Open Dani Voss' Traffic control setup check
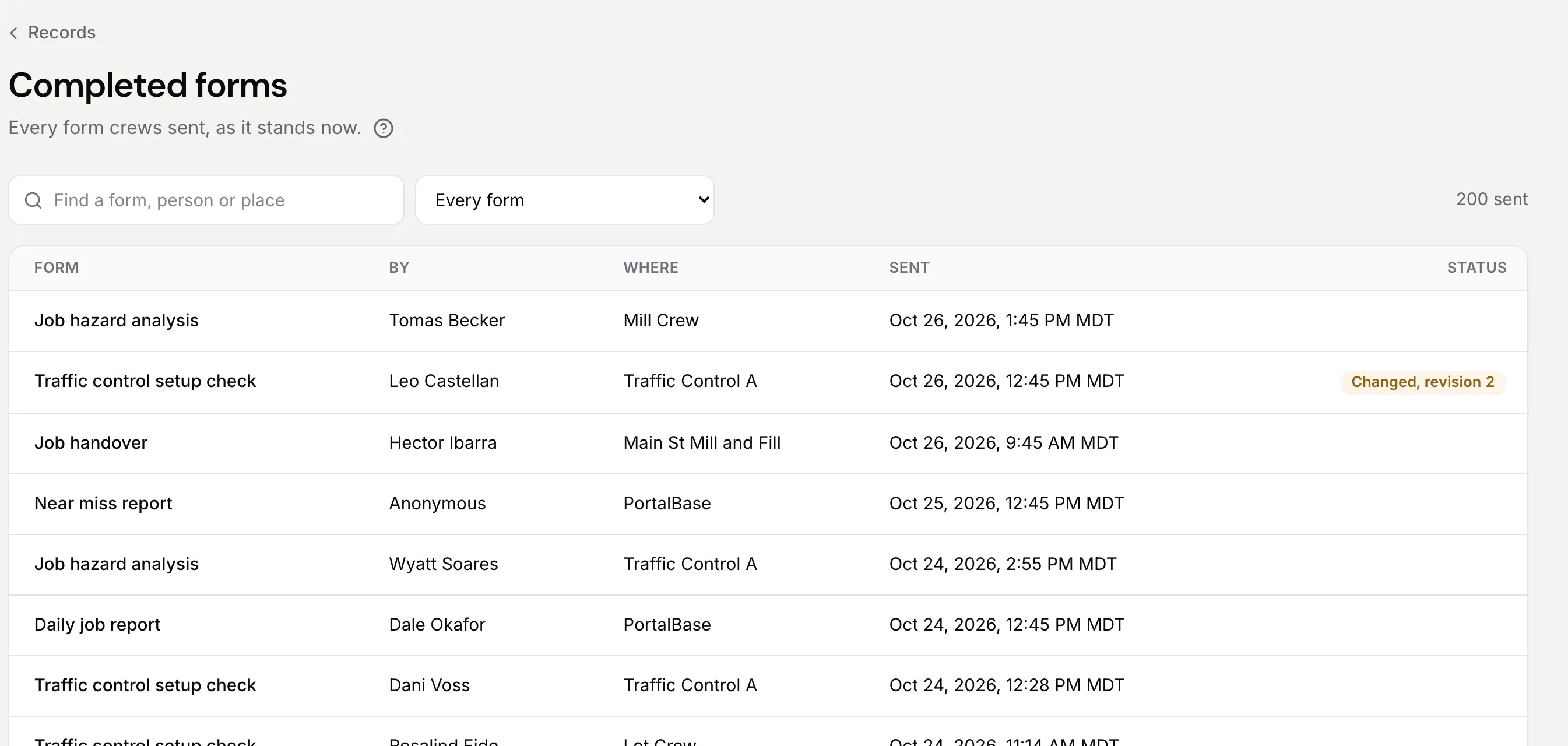The image size is (1568, 746). point(768,686)
